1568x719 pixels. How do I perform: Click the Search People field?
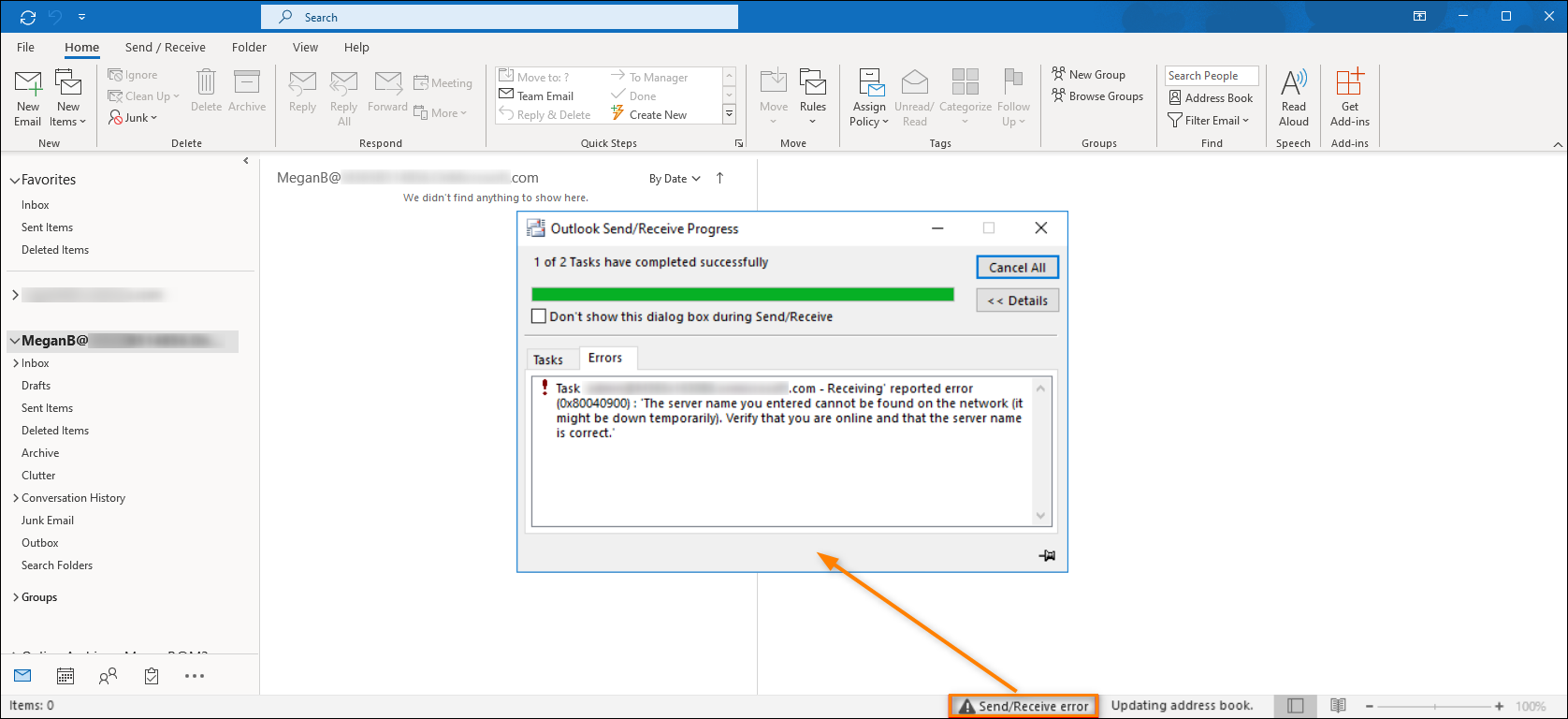click(1212, 75)
